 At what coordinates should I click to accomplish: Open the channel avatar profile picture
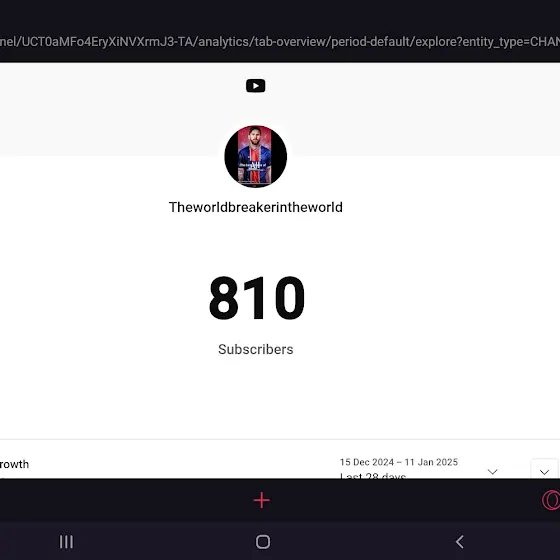(x=255, y=156)
